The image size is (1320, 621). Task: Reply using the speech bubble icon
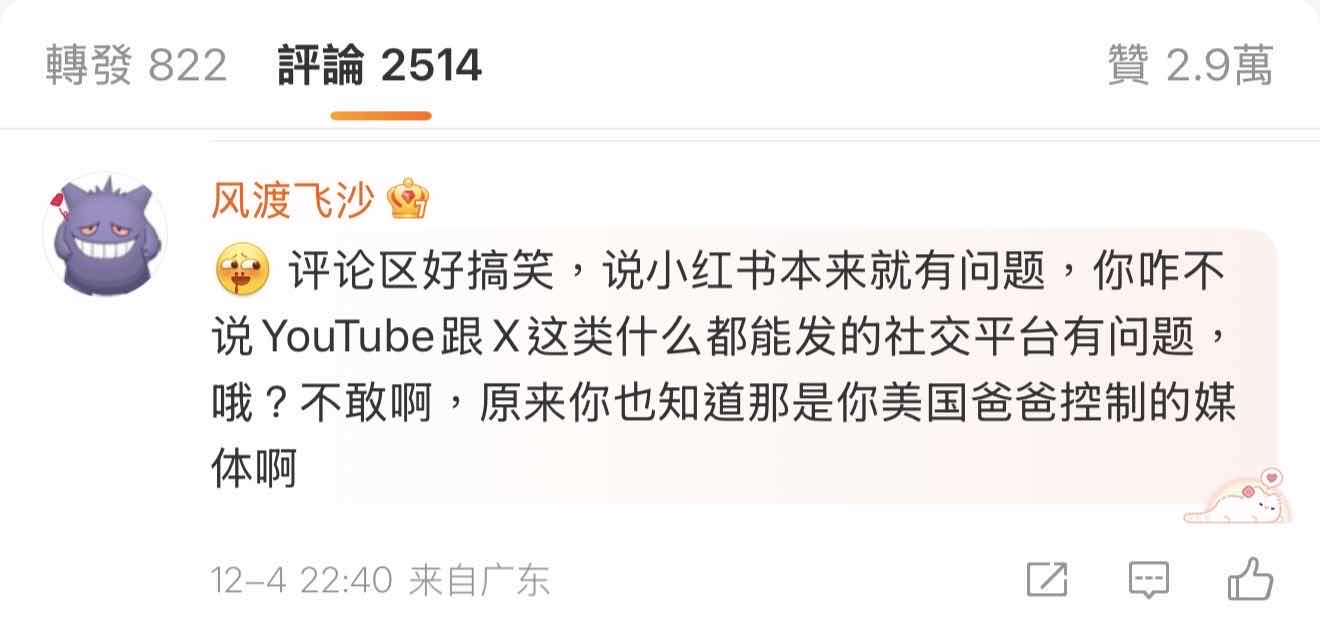(x=1148, y=579)
